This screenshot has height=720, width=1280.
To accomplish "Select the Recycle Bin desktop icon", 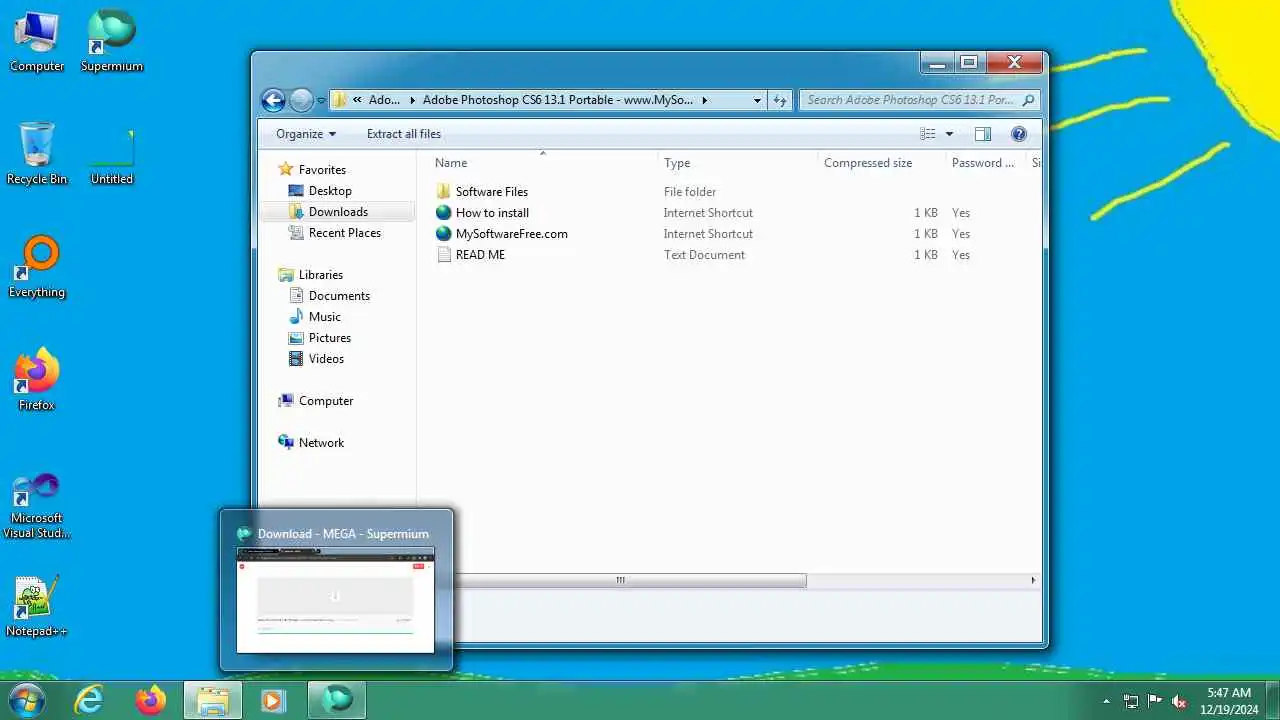I will point(37,154).
